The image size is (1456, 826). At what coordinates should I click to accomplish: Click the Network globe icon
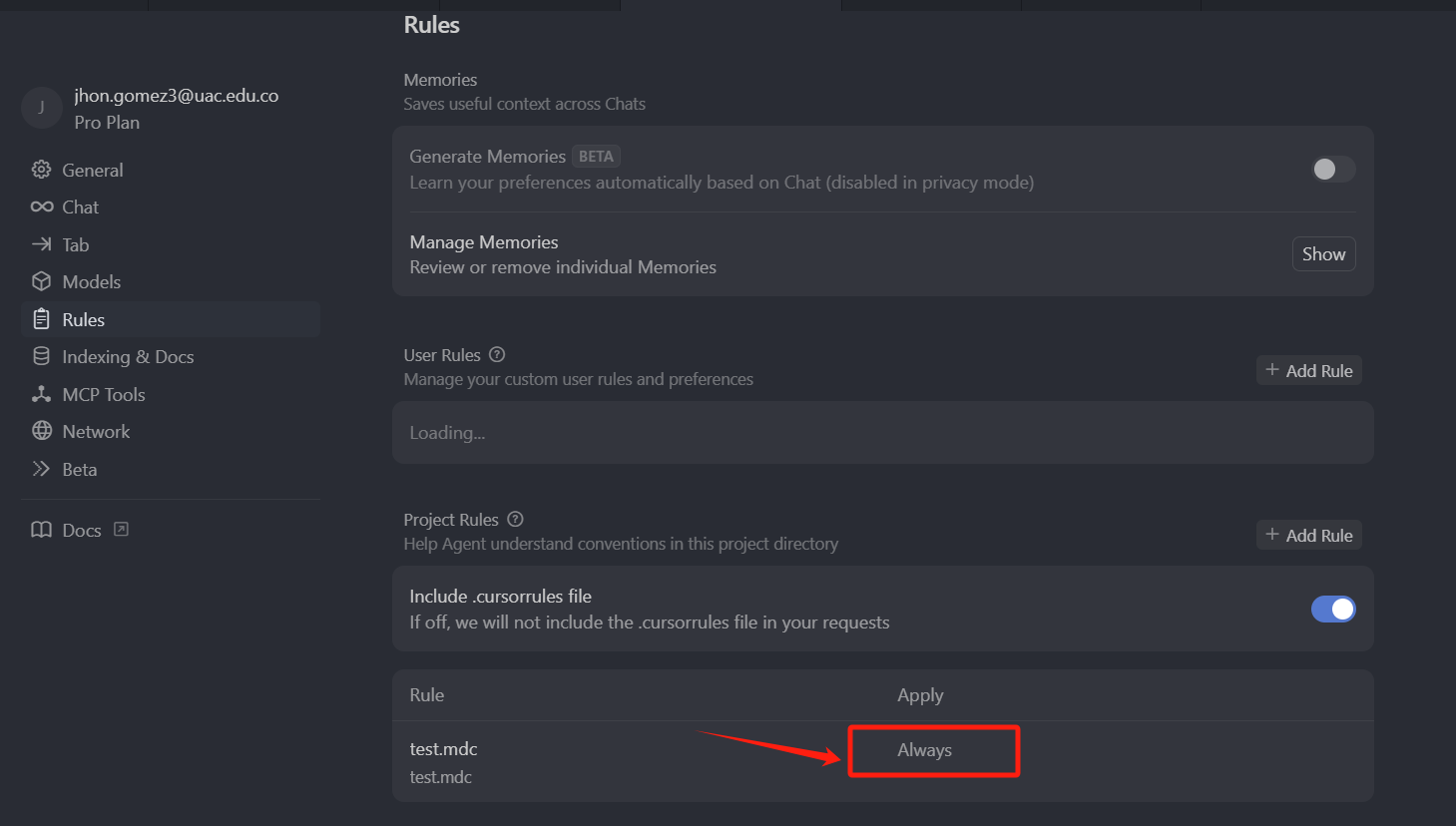(x=41, y=431)
